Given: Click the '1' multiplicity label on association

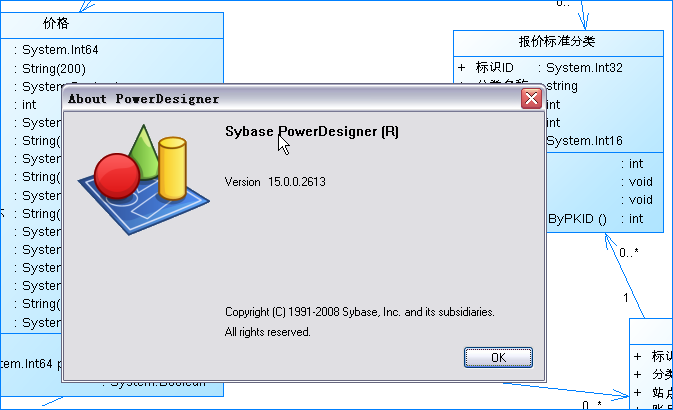Looking at the screenshot, I should coord(626,298).
